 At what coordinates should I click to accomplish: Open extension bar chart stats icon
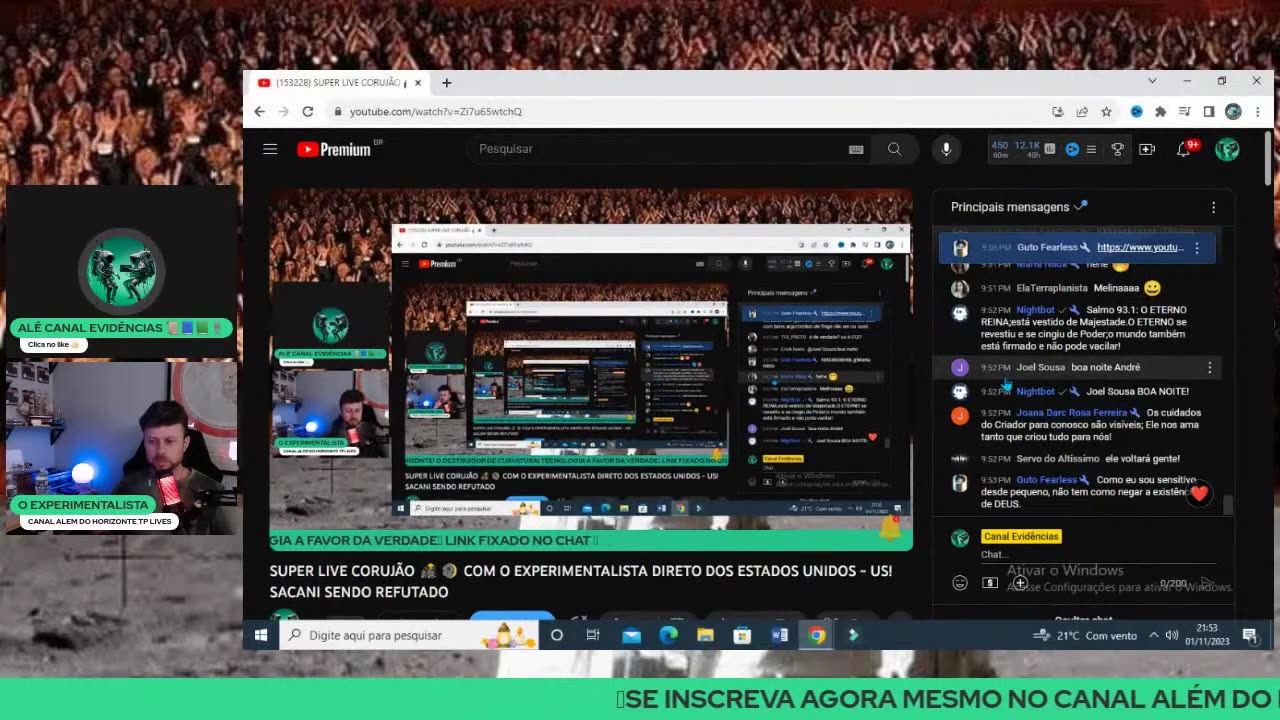[x=1050, y=149]
